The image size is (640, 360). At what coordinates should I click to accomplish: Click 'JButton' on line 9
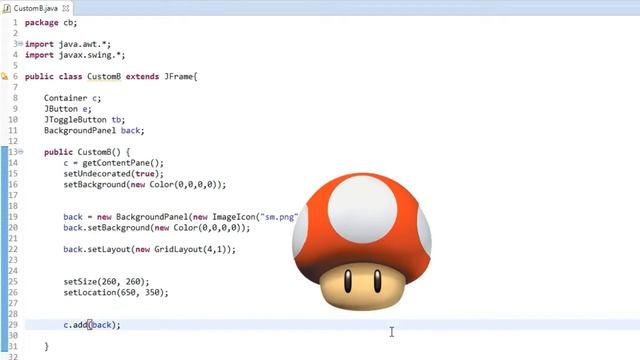(61, 109)
